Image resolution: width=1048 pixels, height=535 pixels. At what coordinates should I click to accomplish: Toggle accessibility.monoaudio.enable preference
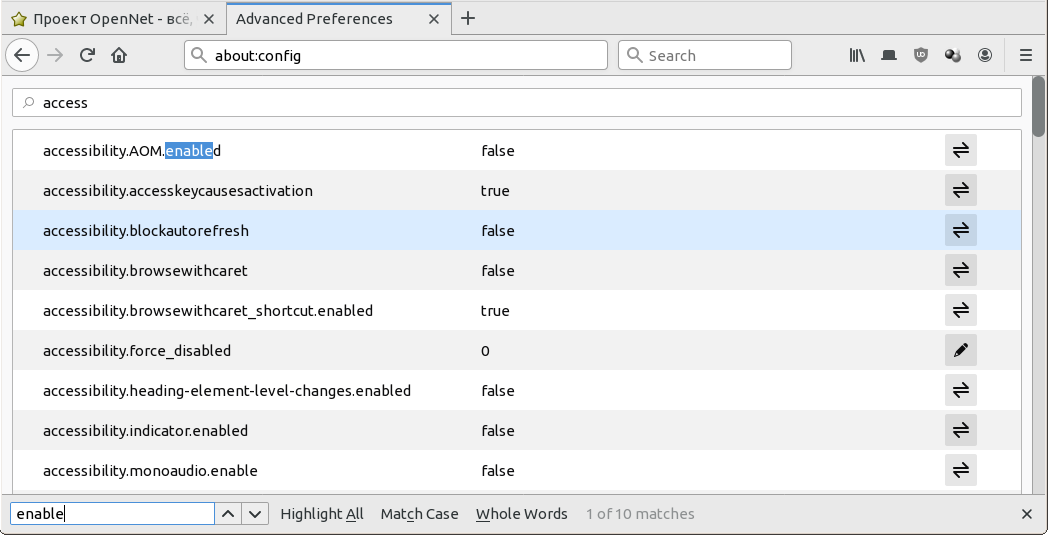960,471
